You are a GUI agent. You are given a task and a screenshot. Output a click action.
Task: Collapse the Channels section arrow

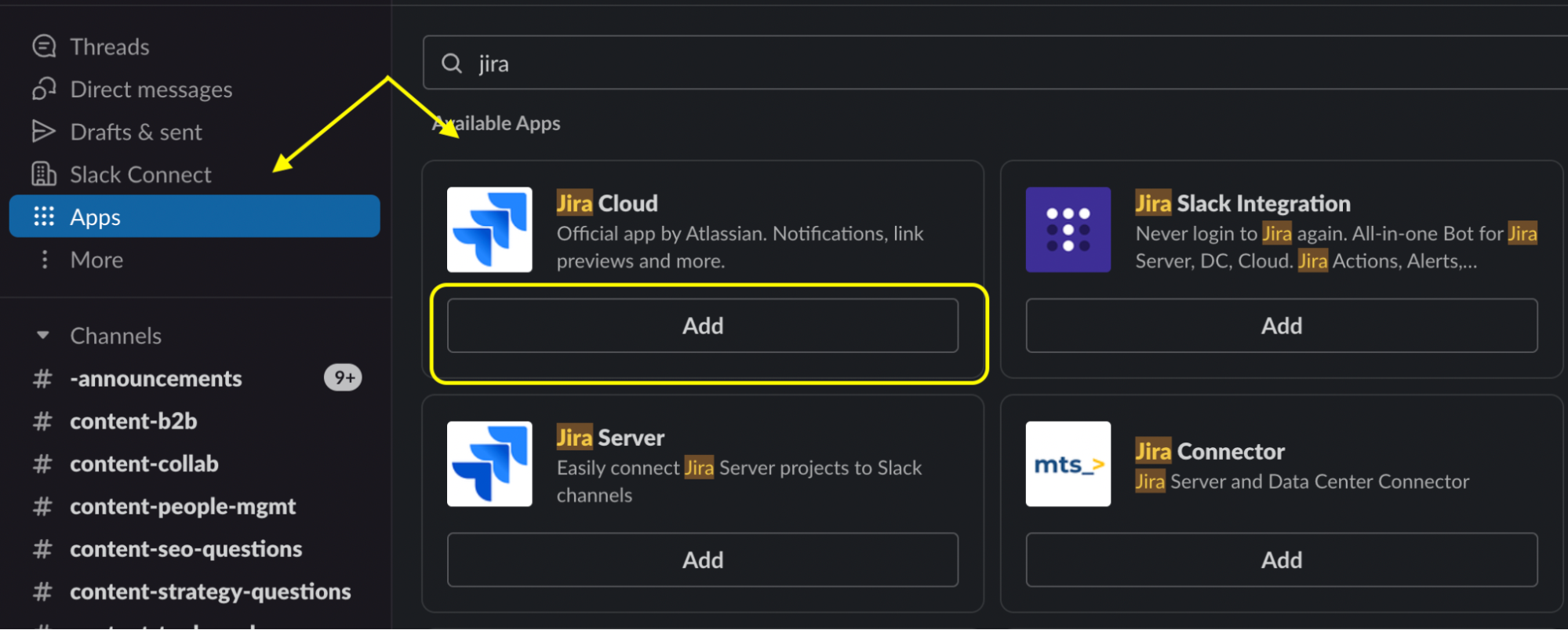click(43, 336)
